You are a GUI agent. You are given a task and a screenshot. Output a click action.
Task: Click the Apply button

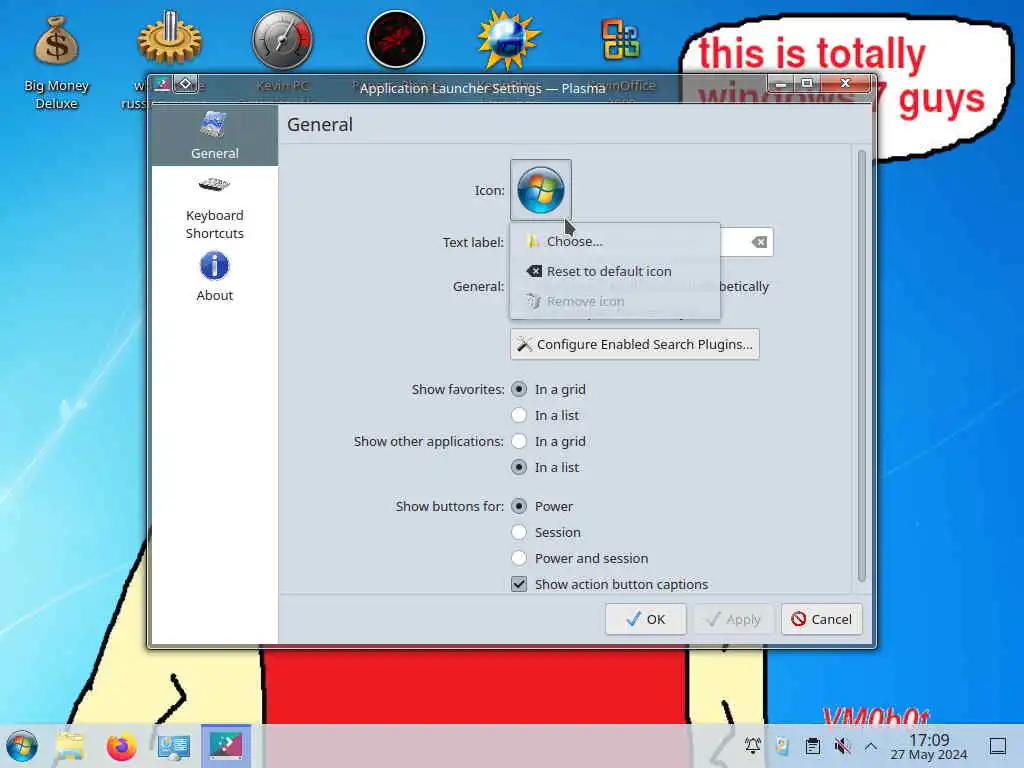click(x=734, y=619)
